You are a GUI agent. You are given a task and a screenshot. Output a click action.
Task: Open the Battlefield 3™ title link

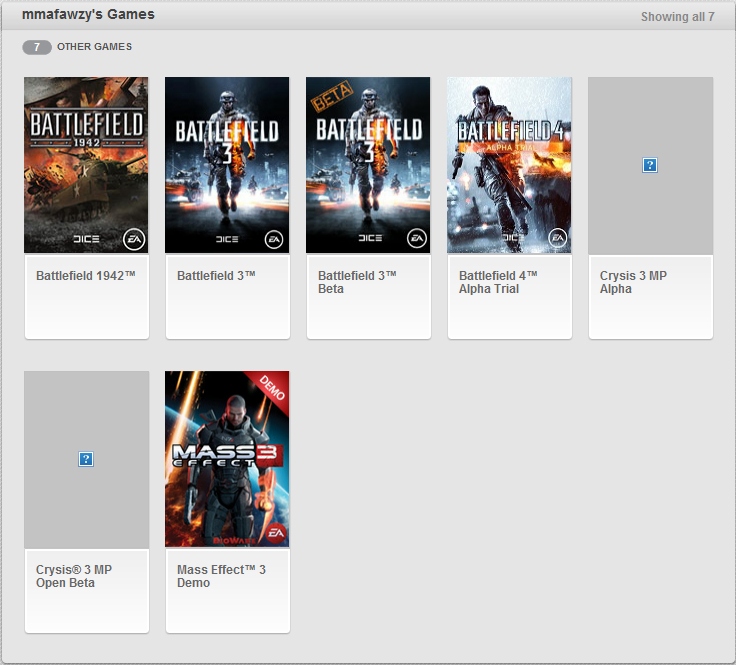pos(216,276)
